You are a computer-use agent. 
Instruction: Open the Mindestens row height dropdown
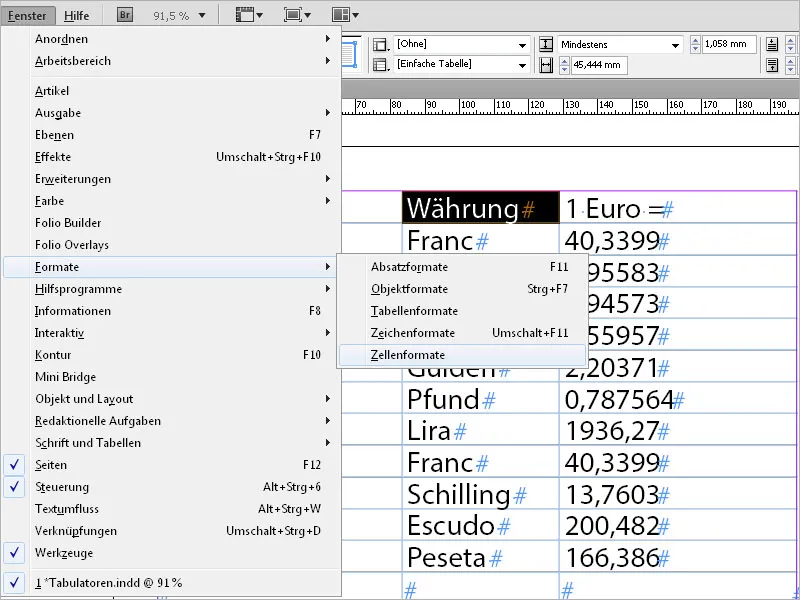click(676, 44)
